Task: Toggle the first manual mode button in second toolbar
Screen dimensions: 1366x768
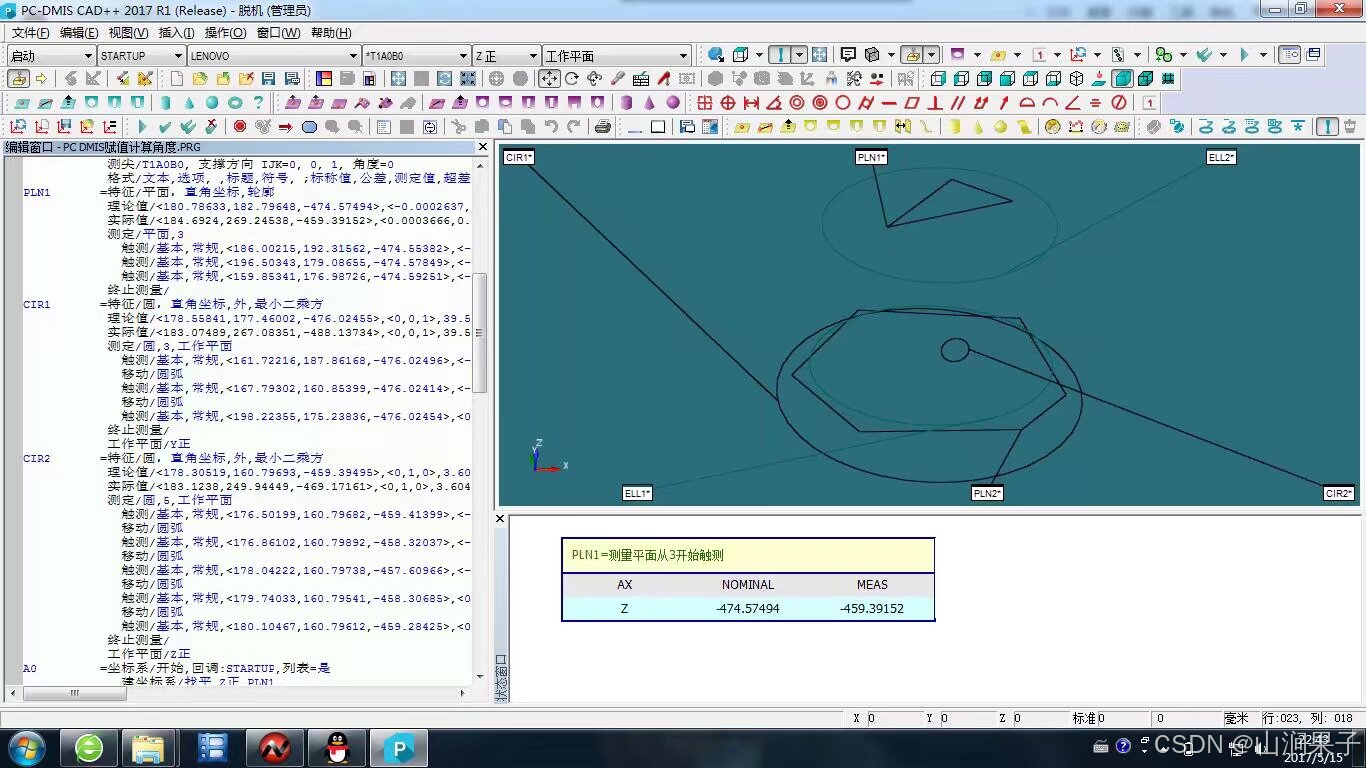Action: pos(19,78)
